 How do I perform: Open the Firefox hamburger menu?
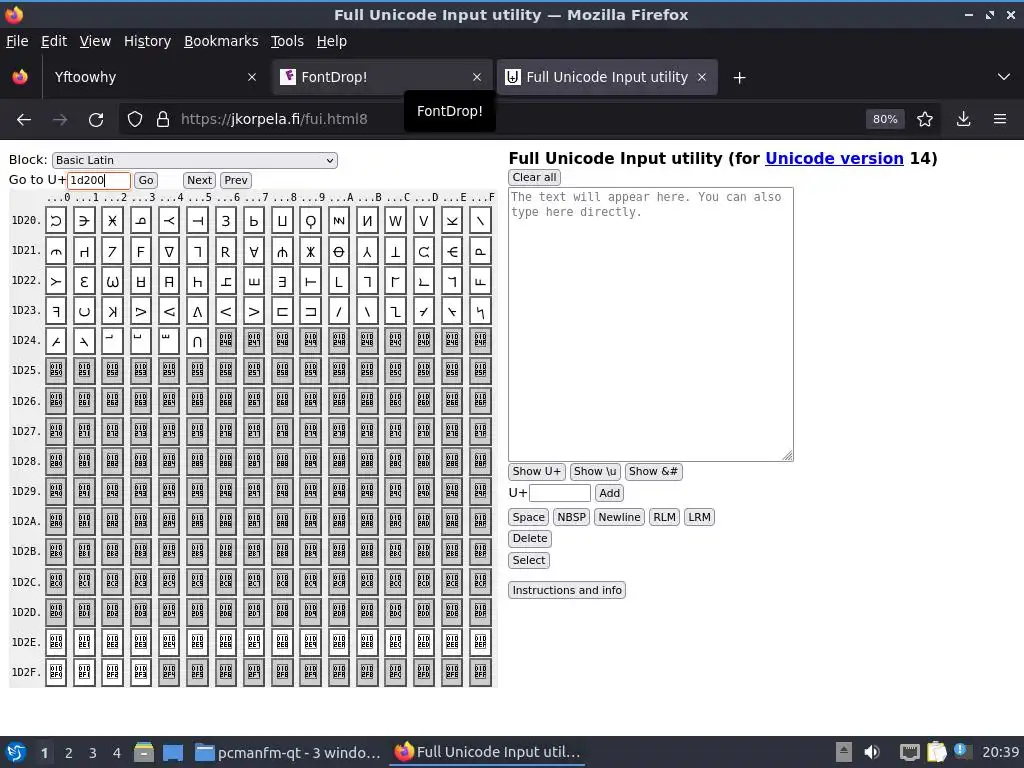(x=1000, y=119)
